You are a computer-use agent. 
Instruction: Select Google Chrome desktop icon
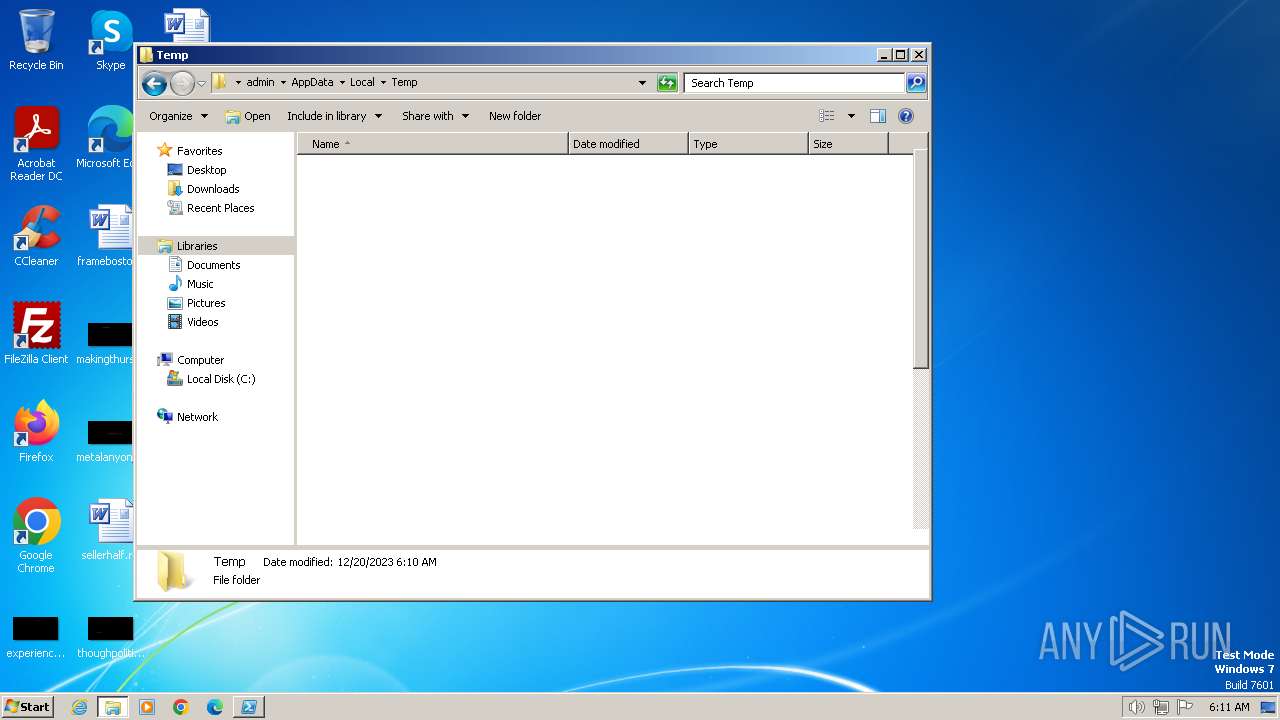[36, 536]
